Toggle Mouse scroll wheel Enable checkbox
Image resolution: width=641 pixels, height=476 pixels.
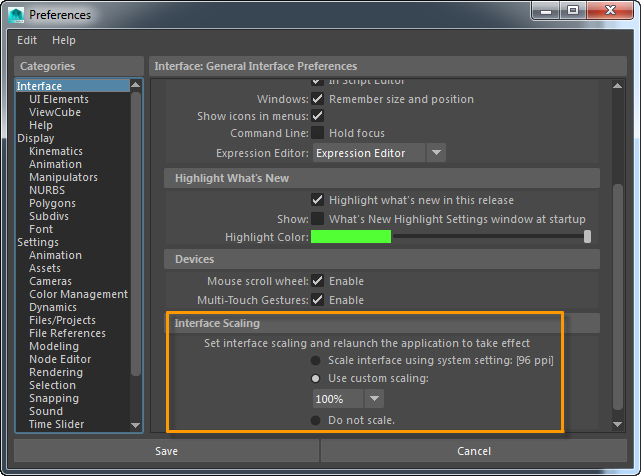coord(318,281)
